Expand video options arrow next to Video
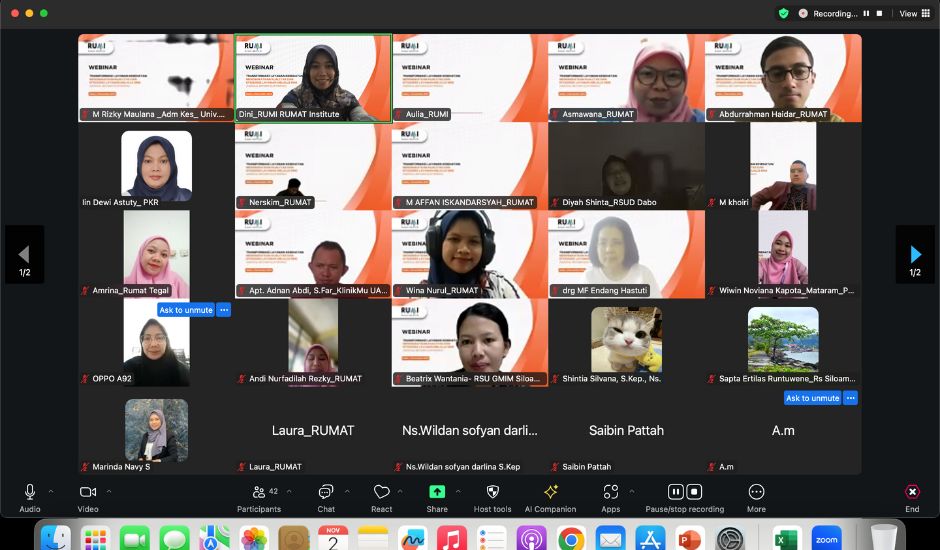The width and height of the screenshot is (940, 550). click(x=109, y=491)
